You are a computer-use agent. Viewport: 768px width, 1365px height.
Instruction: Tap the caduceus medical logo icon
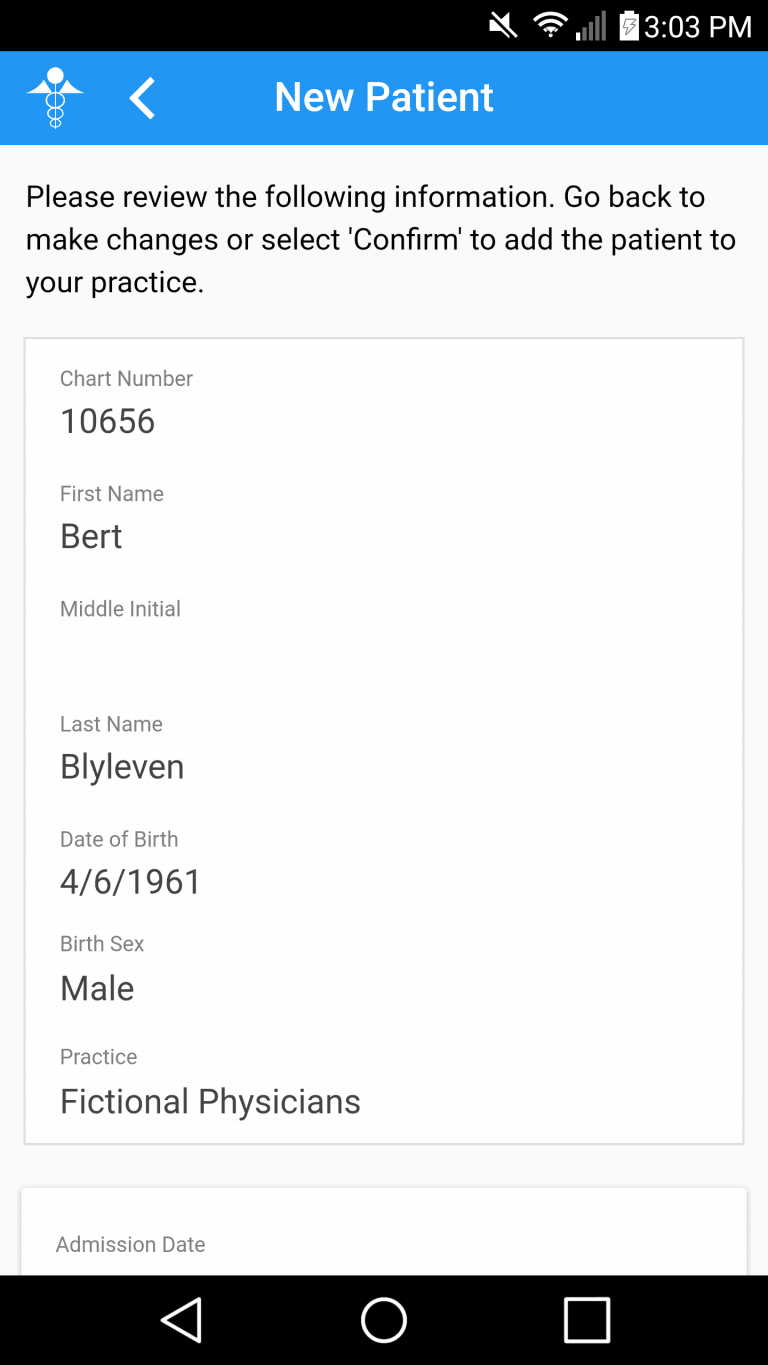[x=55, y=97]
